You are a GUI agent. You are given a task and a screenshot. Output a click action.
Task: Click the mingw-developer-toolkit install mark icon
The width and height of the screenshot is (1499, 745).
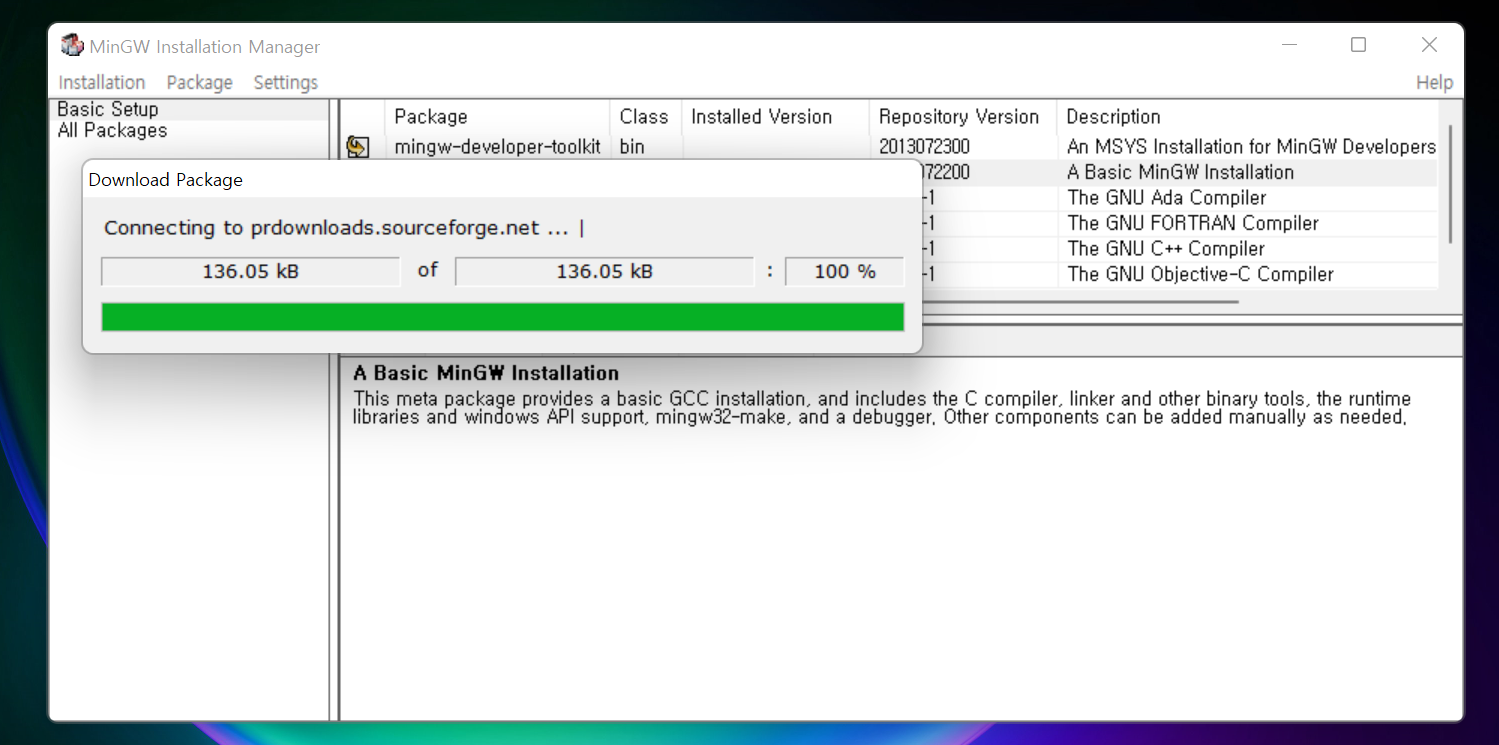(357, 147)
